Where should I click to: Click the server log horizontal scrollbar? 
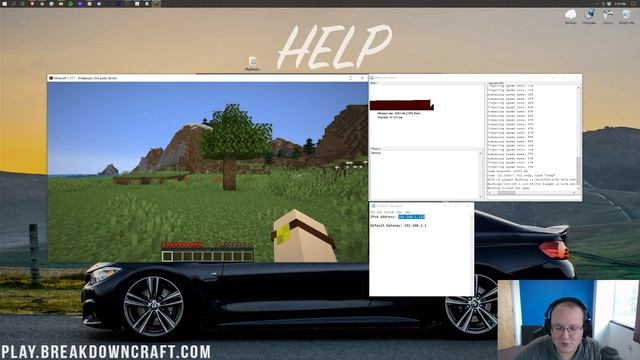pos(533,193)
